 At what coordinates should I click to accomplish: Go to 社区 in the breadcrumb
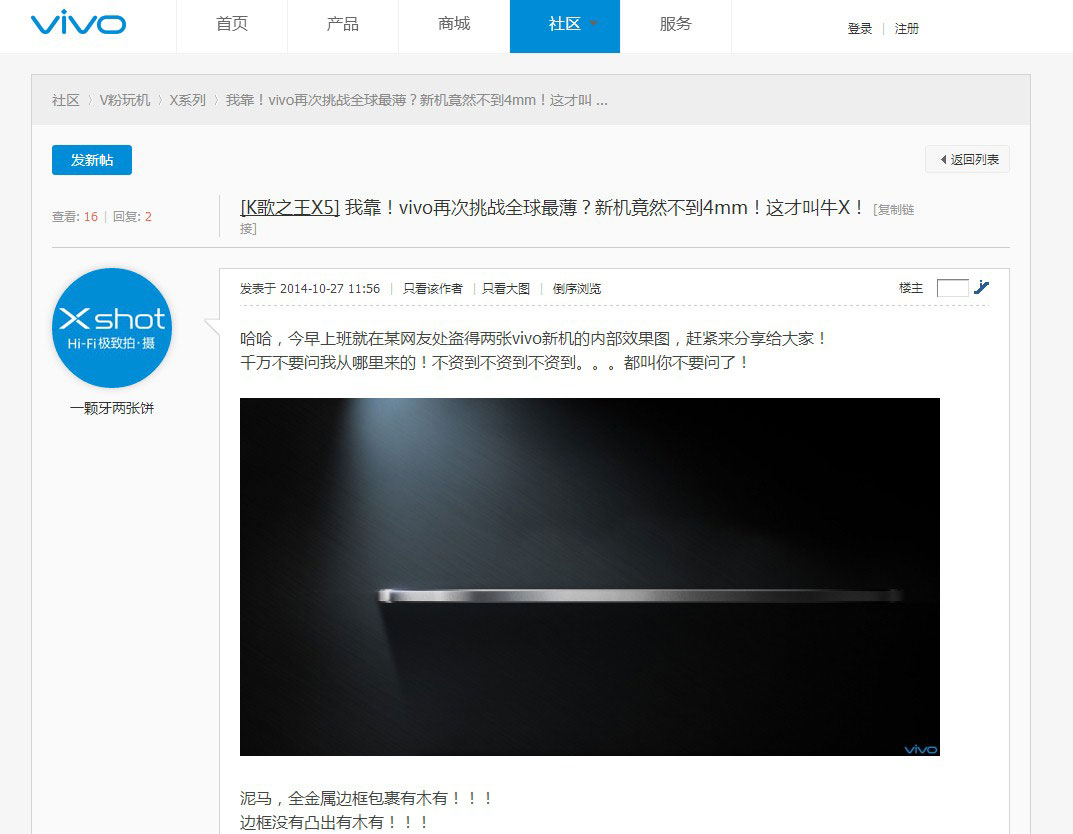[66, 101]
